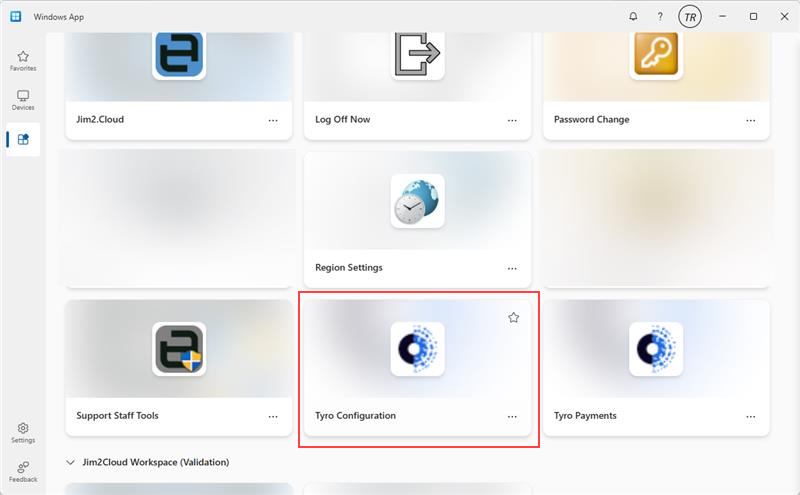The image size is (800, 495).
Task: Favorite the Tyro Configuration card via star
Action: tap(513, 318)
